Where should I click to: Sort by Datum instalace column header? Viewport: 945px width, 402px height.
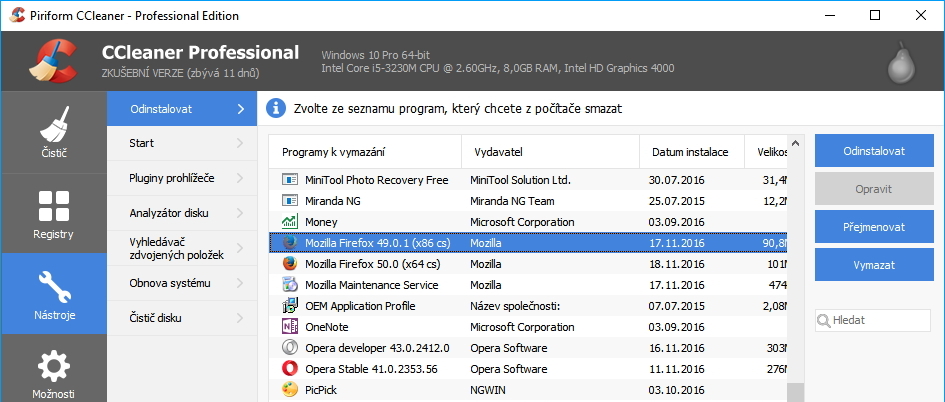pyautogui.click(x=690, y=152)
